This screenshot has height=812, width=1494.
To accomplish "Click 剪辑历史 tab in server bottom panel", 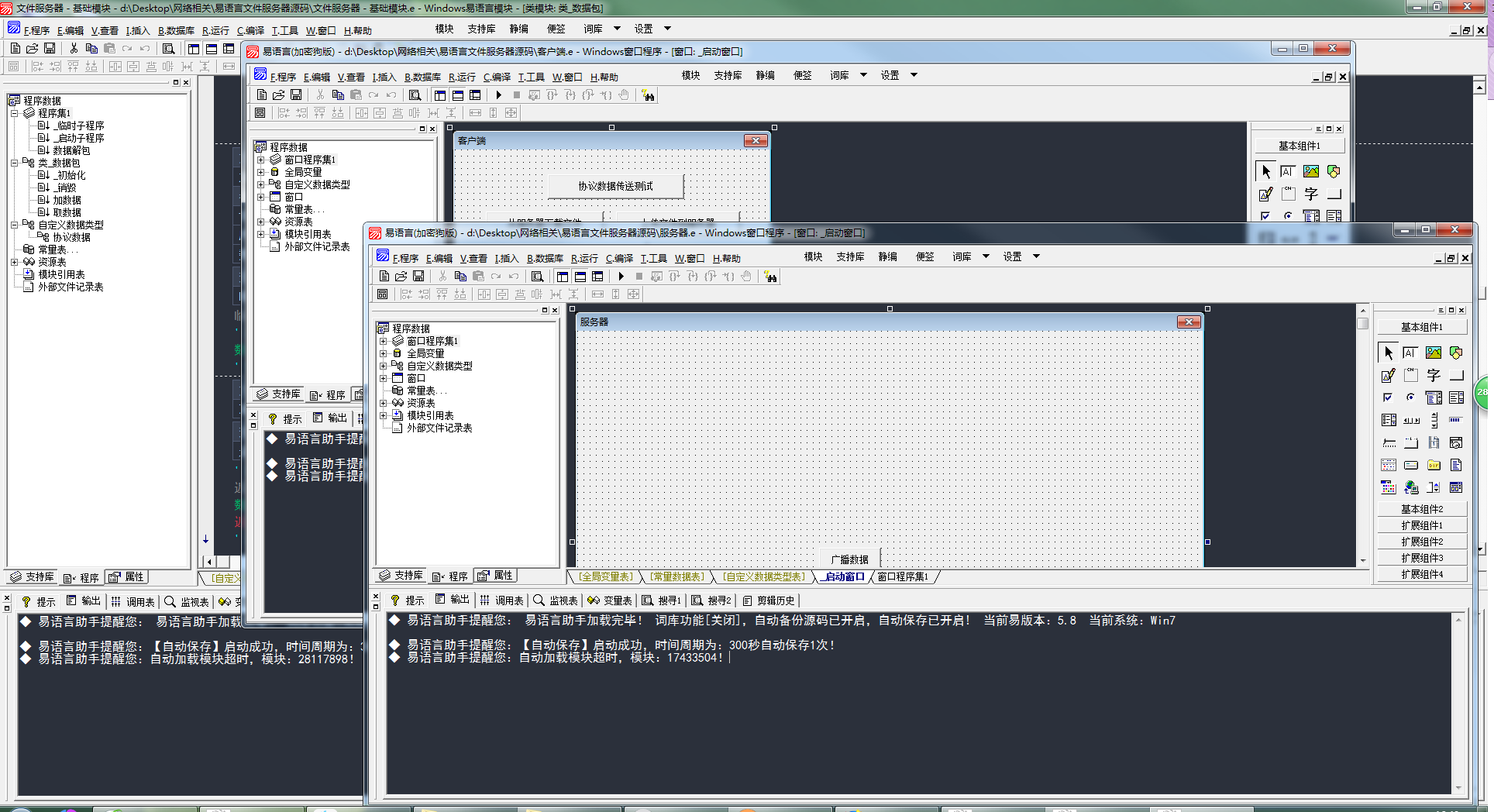I will pyautogui.click(x=768, y=600).
